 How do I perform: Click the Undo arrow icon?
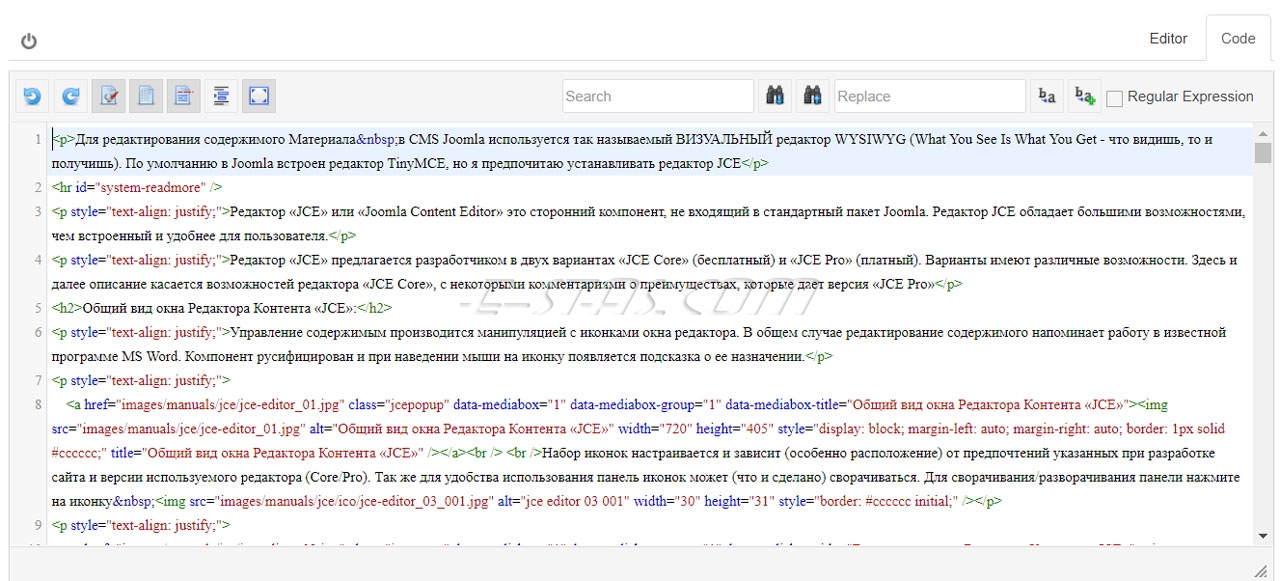pos(32,96)
